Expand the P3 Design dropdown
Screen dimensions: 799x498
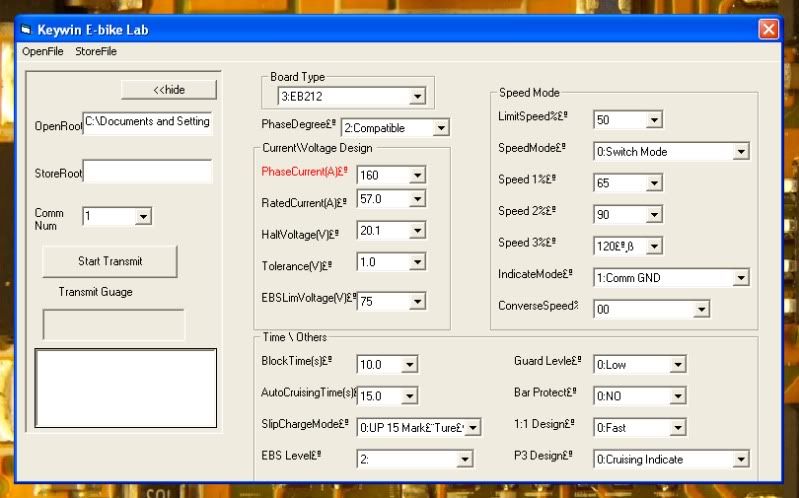tap(741, 459)
